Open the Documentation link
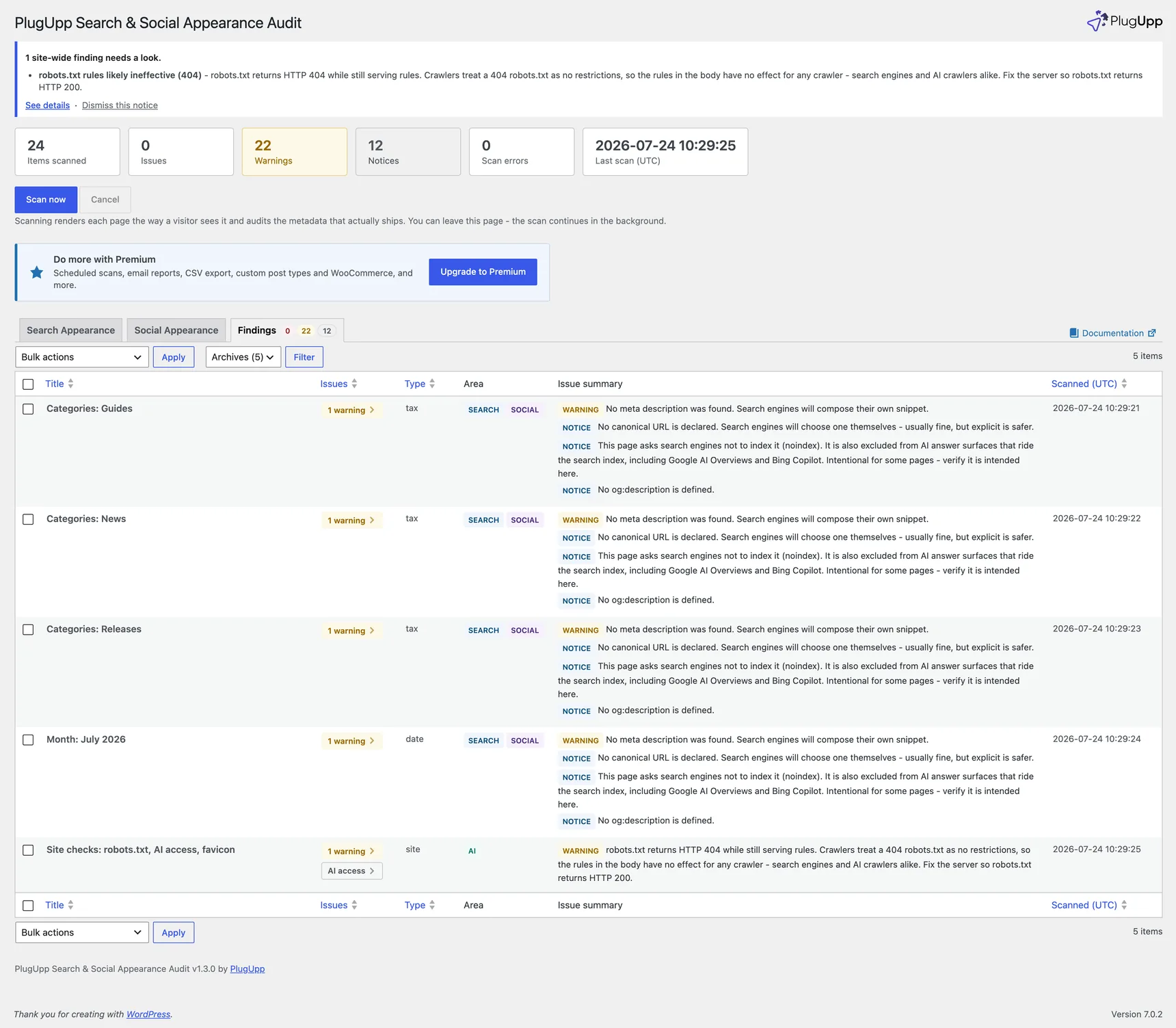 point(1112,333)
